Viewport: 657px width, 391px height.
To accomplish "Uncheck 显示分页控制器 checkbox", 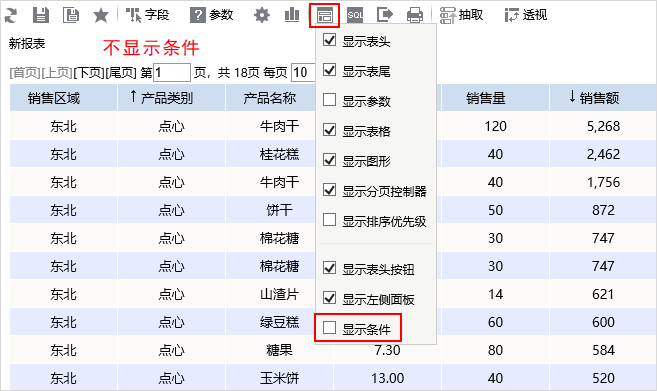I will pyautogui.click(x=329, y=189).
